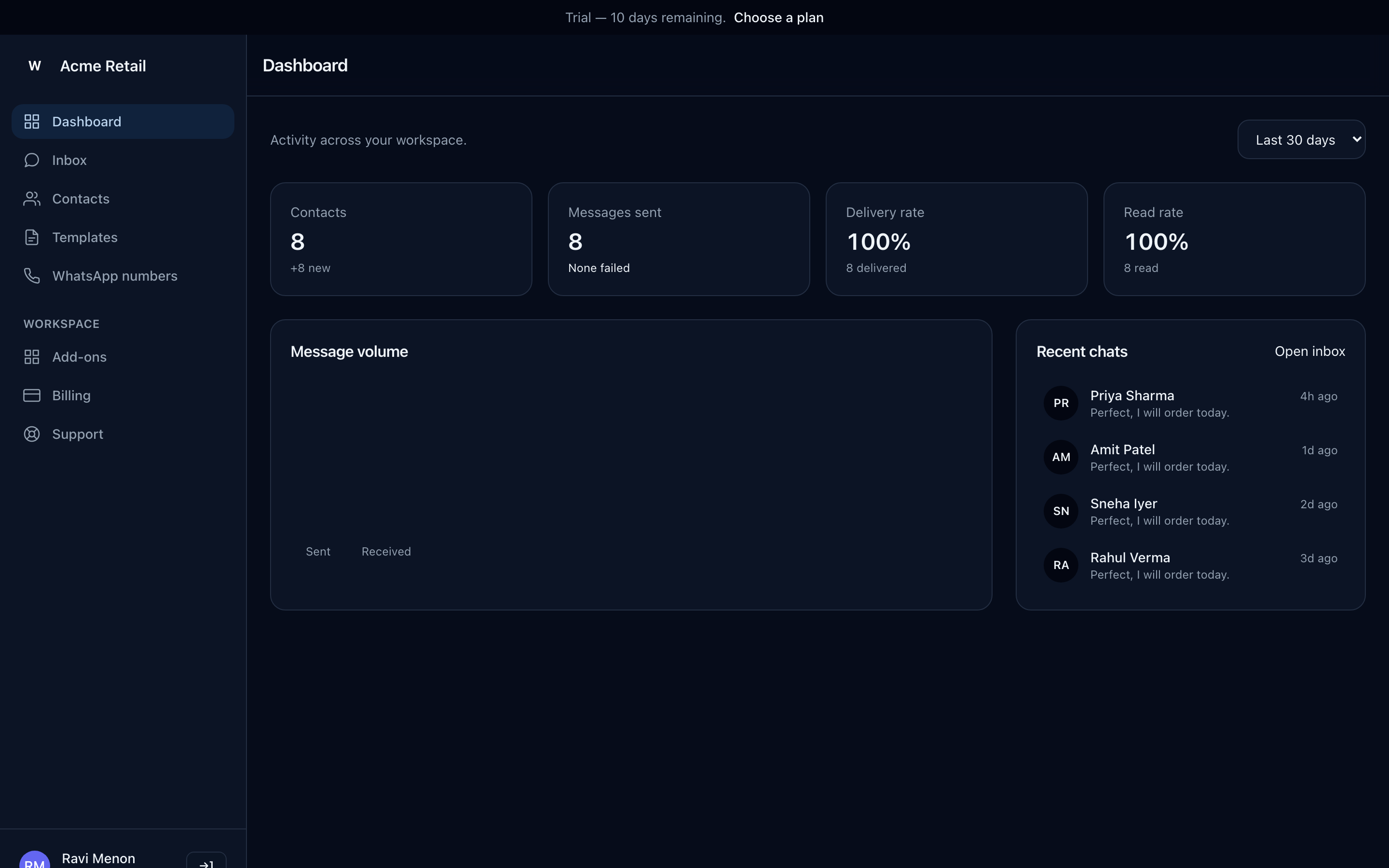Viewport: 1389px width, 868px height.
Task: Toggle the Received legend in Message volume
Action: 386,552
